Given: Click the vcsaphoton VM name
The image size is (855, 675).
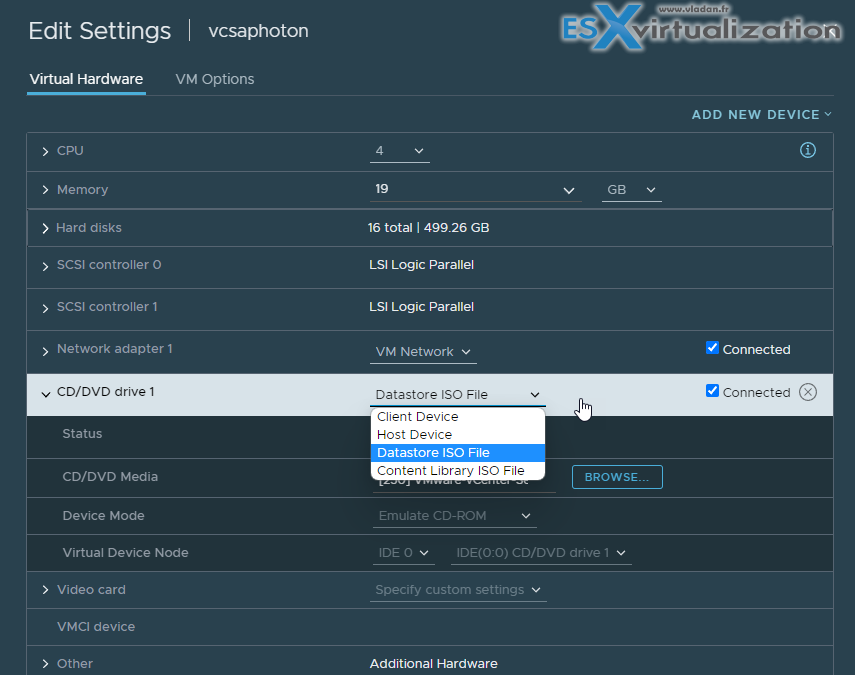Looking at the screenshot, I should pos(258,31).
